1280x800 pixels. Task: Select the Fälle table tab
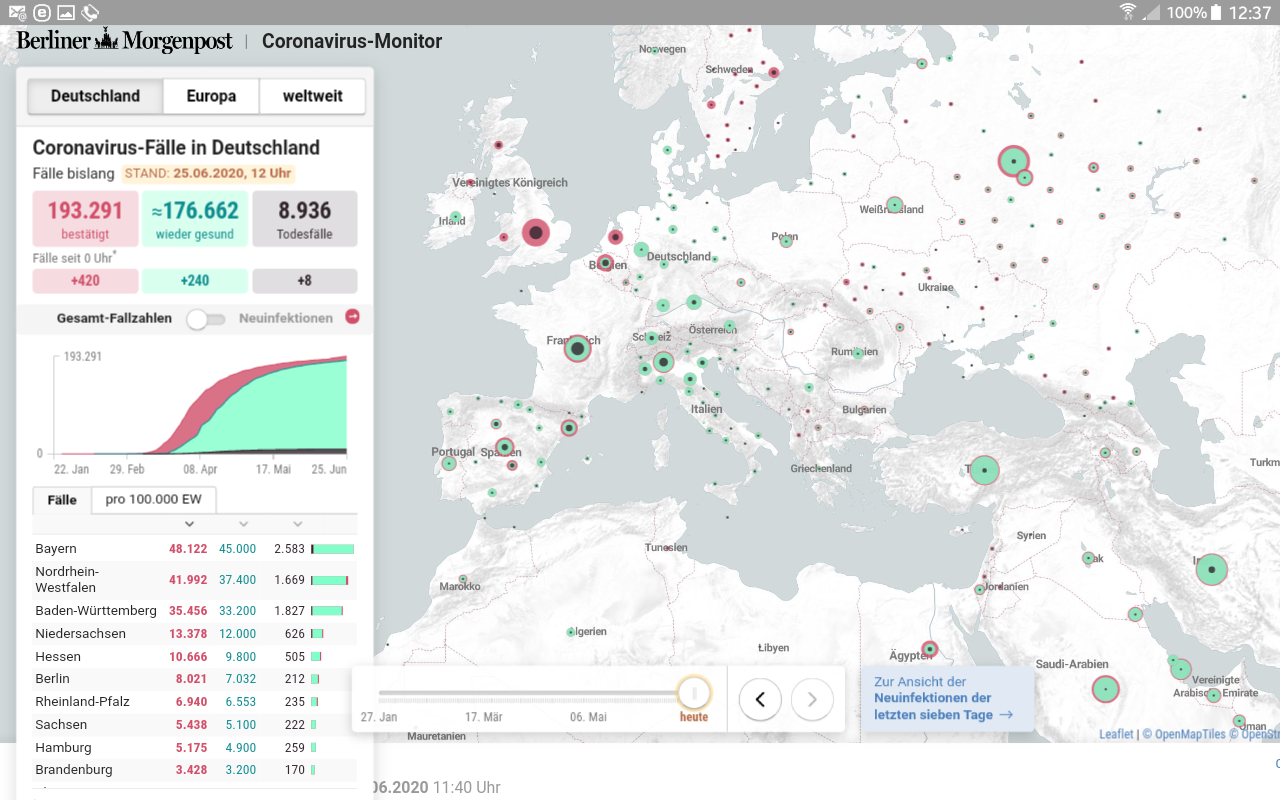[x=62, y=499]
